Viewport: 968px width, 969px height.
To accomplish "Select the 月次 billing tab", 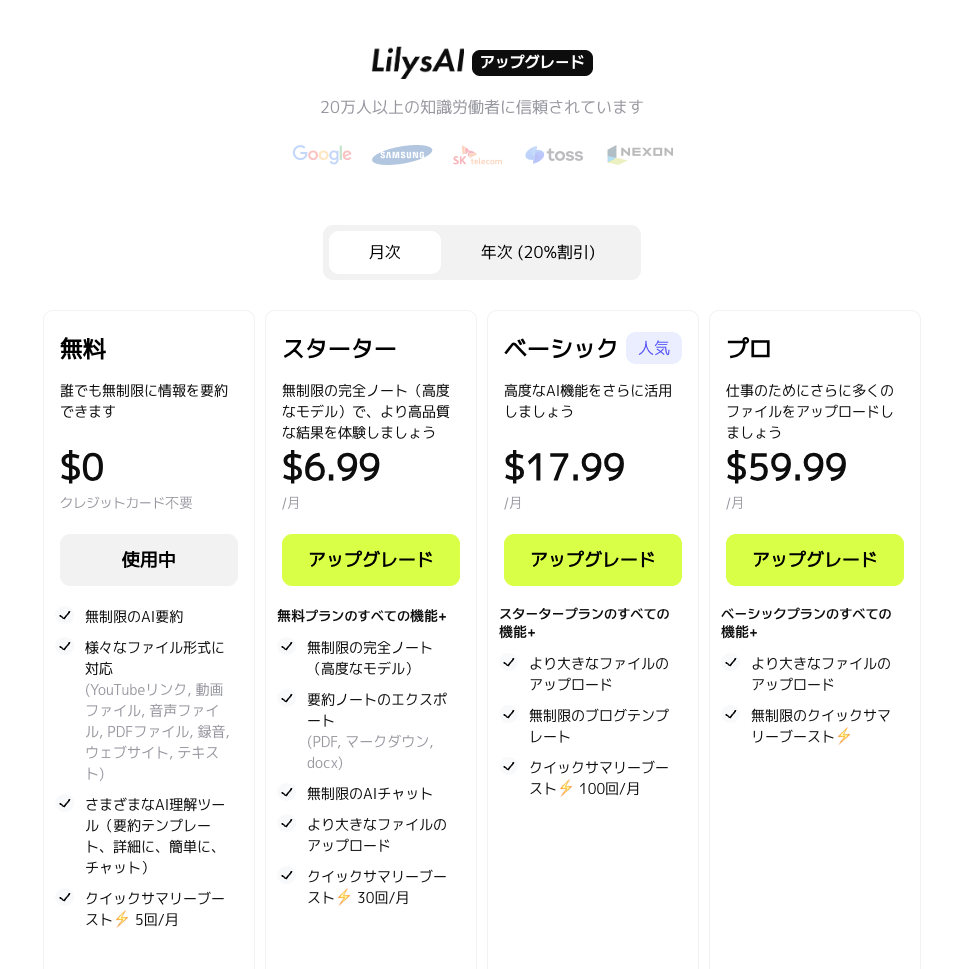I will (384, 252).
